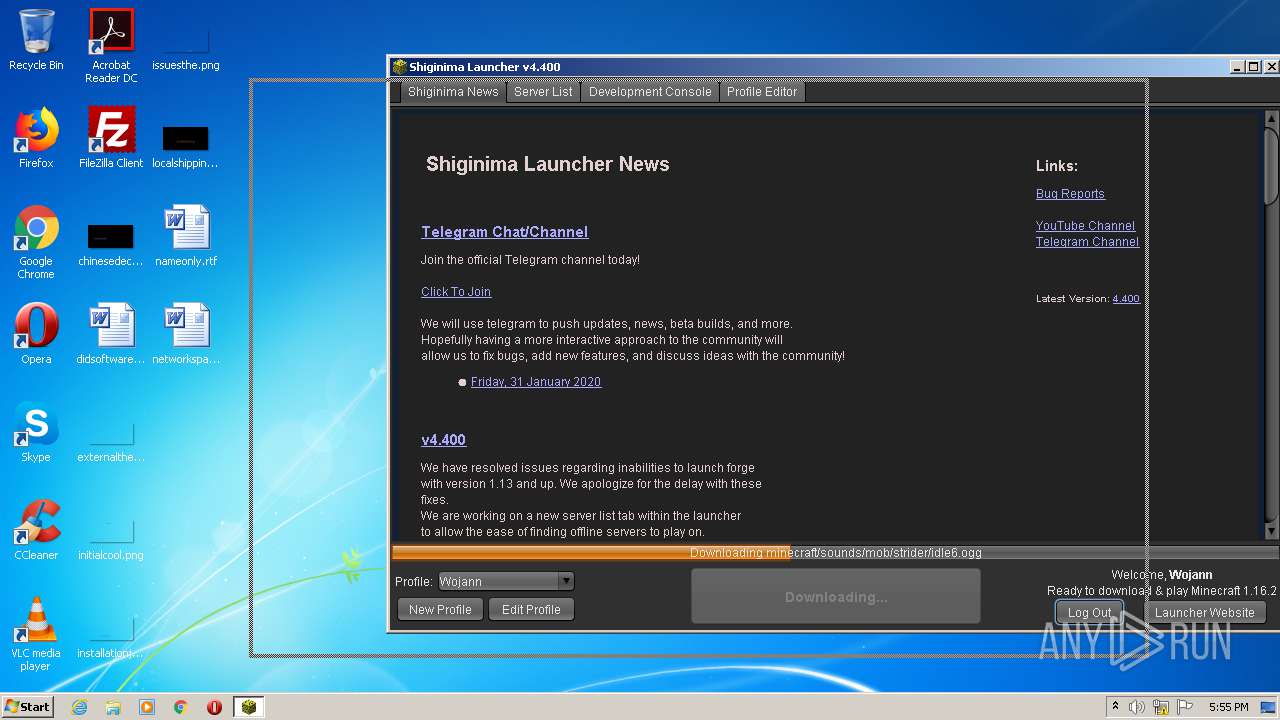
Task: Open Internet Explorer in taskbar
Action: click(80, 707)
